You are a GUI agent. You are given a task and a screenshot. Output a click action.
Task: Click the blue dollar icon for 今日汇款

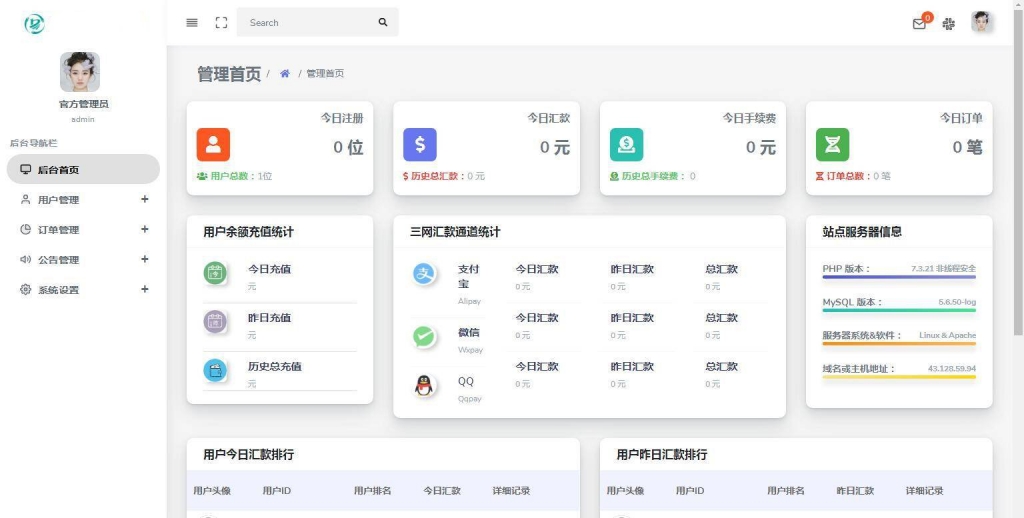click(x=419, y=145)
